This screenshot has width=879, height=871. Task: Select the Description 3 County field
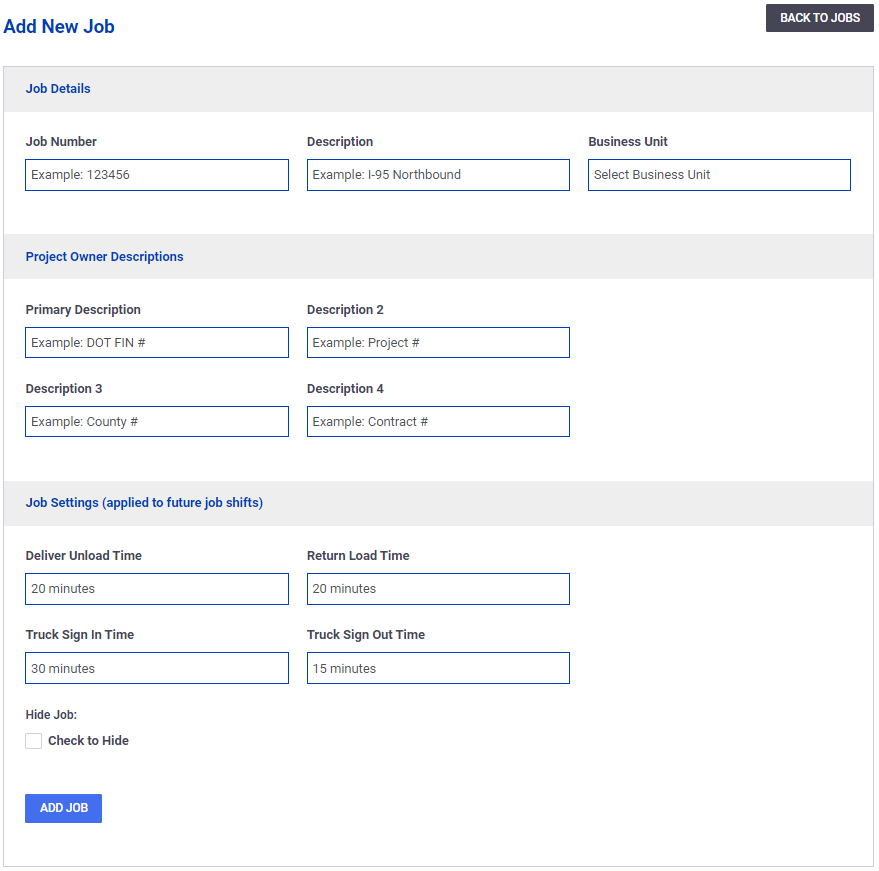pos(157,421)
